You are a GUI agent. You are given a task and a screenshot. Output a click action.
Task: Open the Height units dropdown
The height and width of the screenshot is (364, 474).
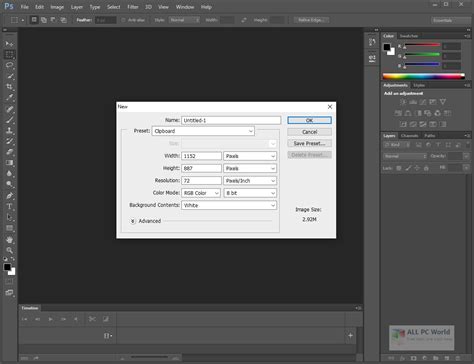[x=250, y=168]
